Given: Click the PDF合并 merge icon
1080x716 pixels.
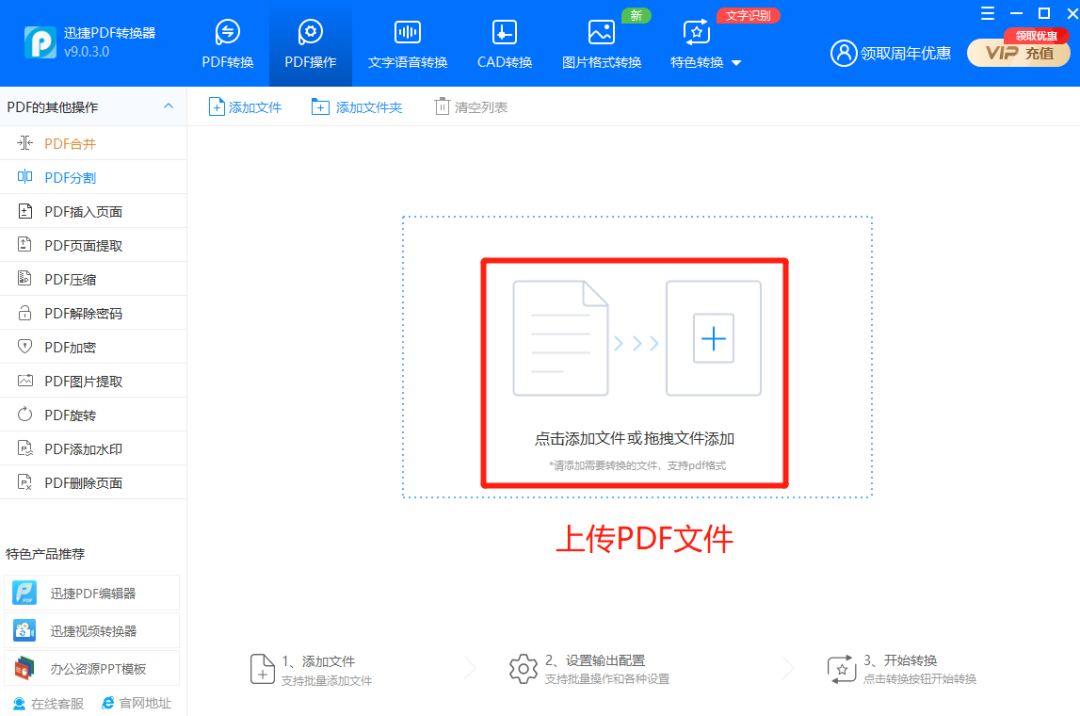Looking at the screenshot, I should (x=25, y=143).
